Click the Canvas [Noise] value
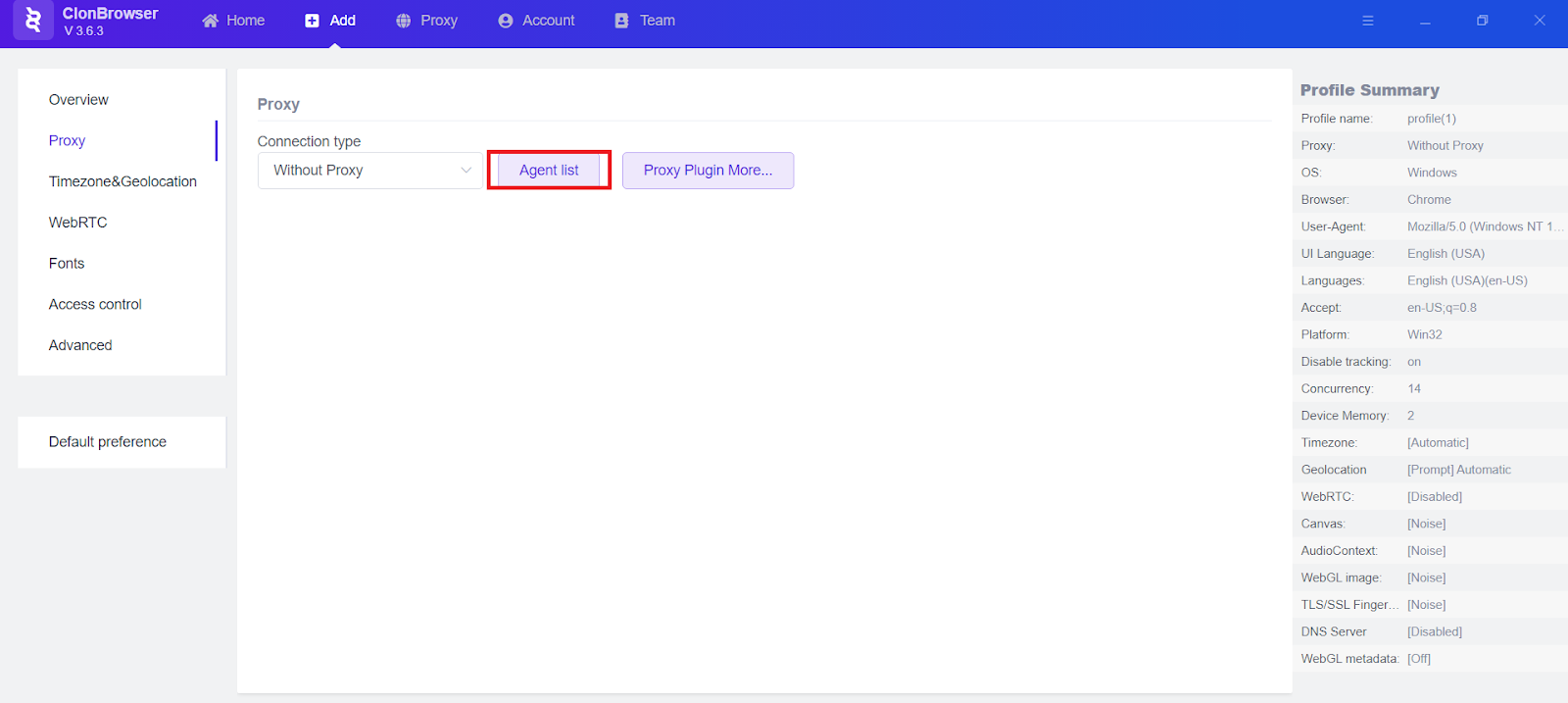The width and height of the screenshot is (1568, 703). pyautogui.click(x=1427, y=525)
